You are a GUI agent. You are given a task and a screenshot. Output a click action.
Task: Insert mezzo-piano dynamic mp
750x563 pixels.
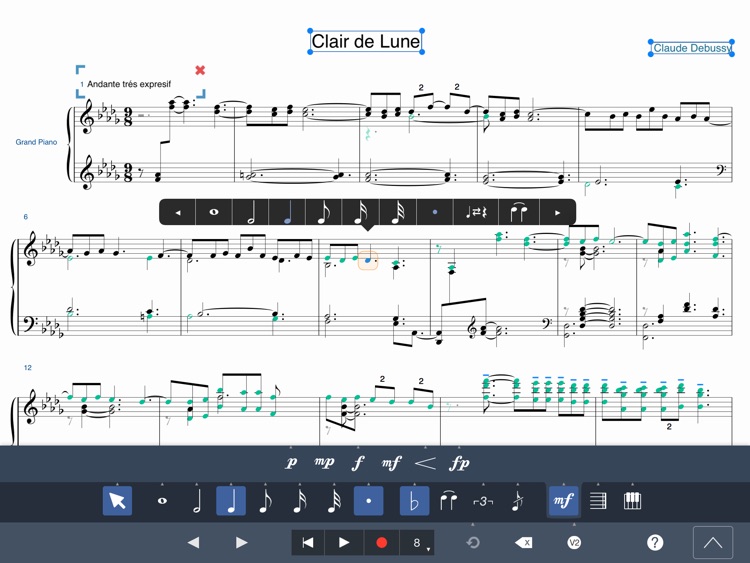pos(324,463)
